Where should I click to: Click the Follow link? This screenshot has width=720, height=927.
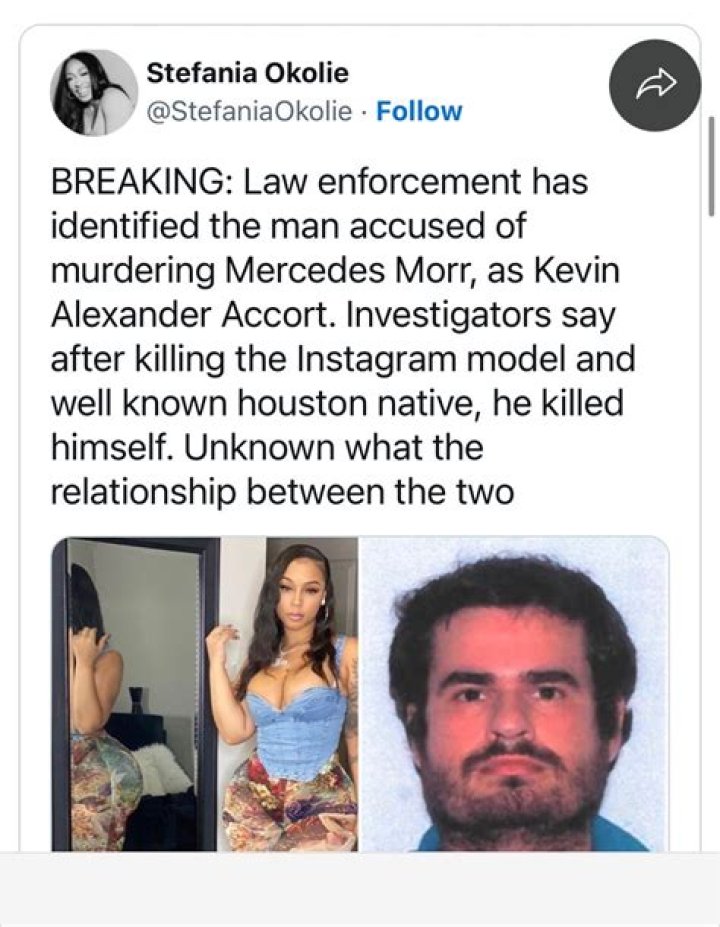pos(419,111)
